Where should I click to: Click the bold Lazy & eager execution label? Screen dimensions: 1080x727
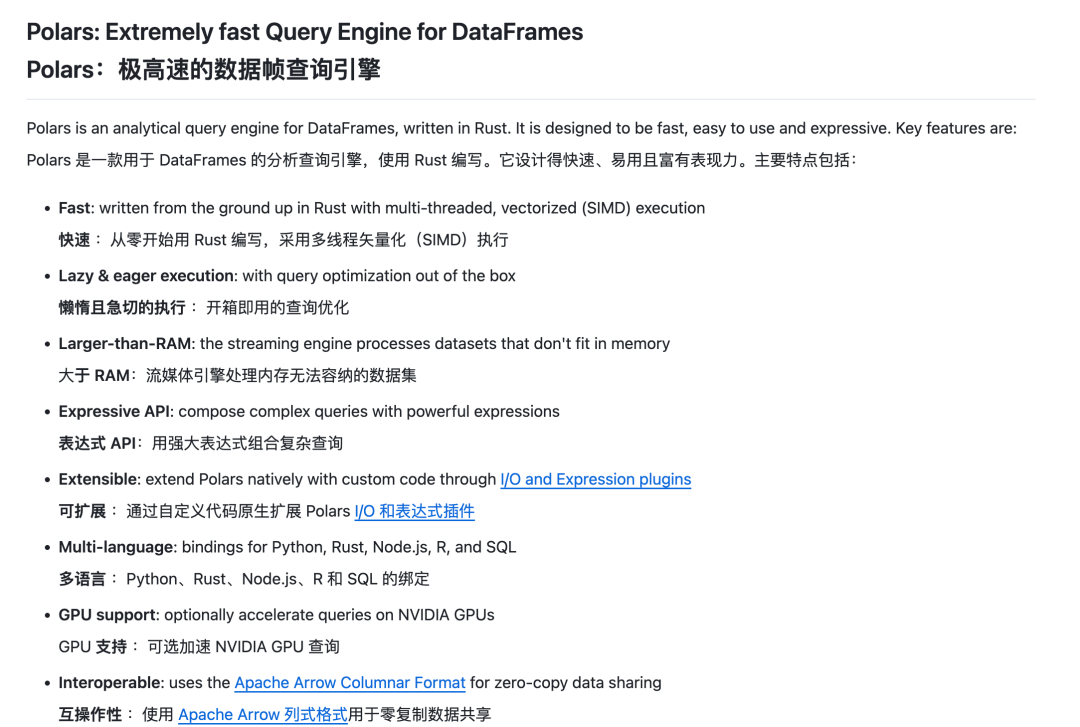click(x=146, y=276)
